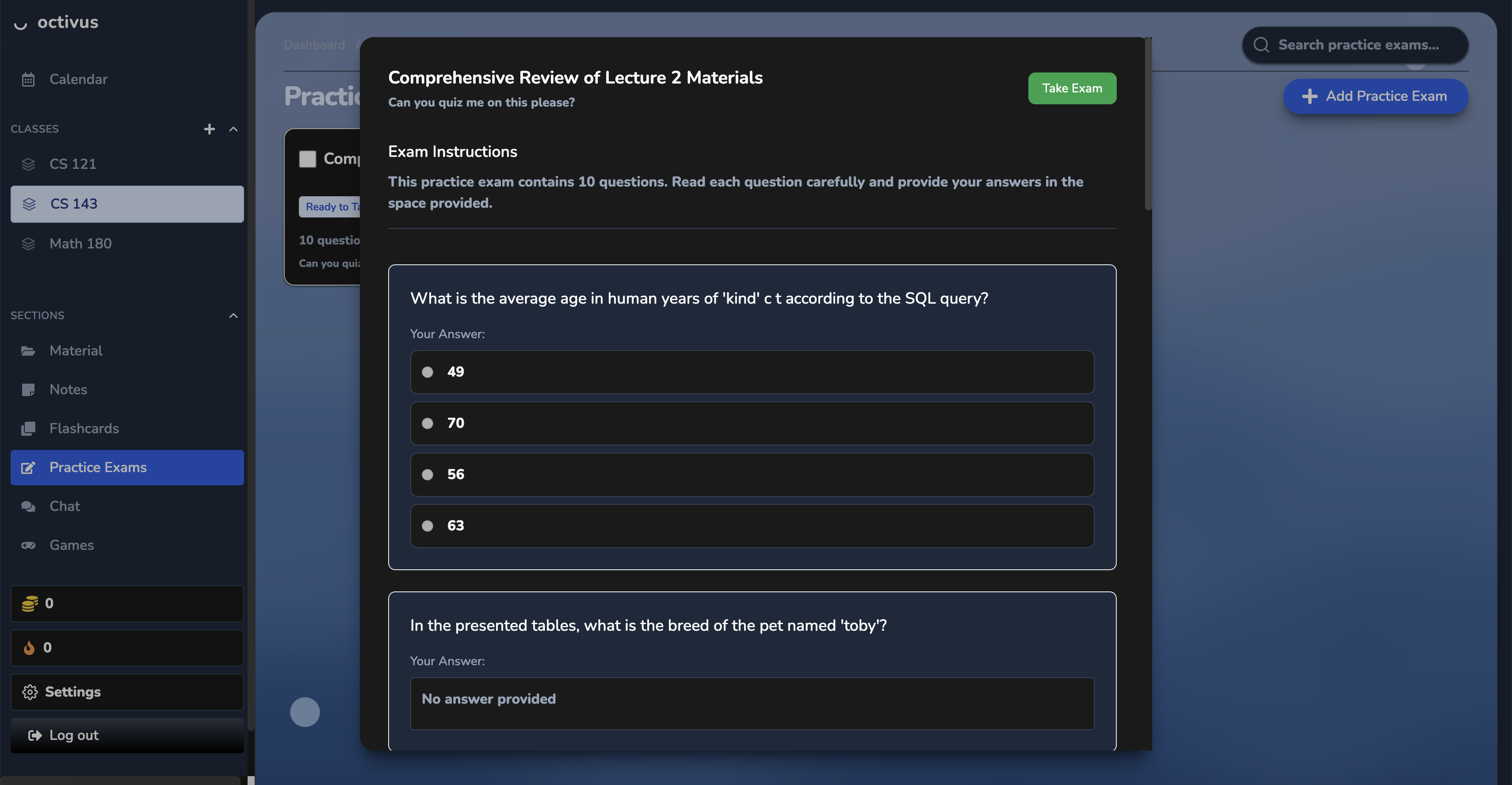Click the Notes sticky-note icon
The image size is (1512, 785).
28,389
